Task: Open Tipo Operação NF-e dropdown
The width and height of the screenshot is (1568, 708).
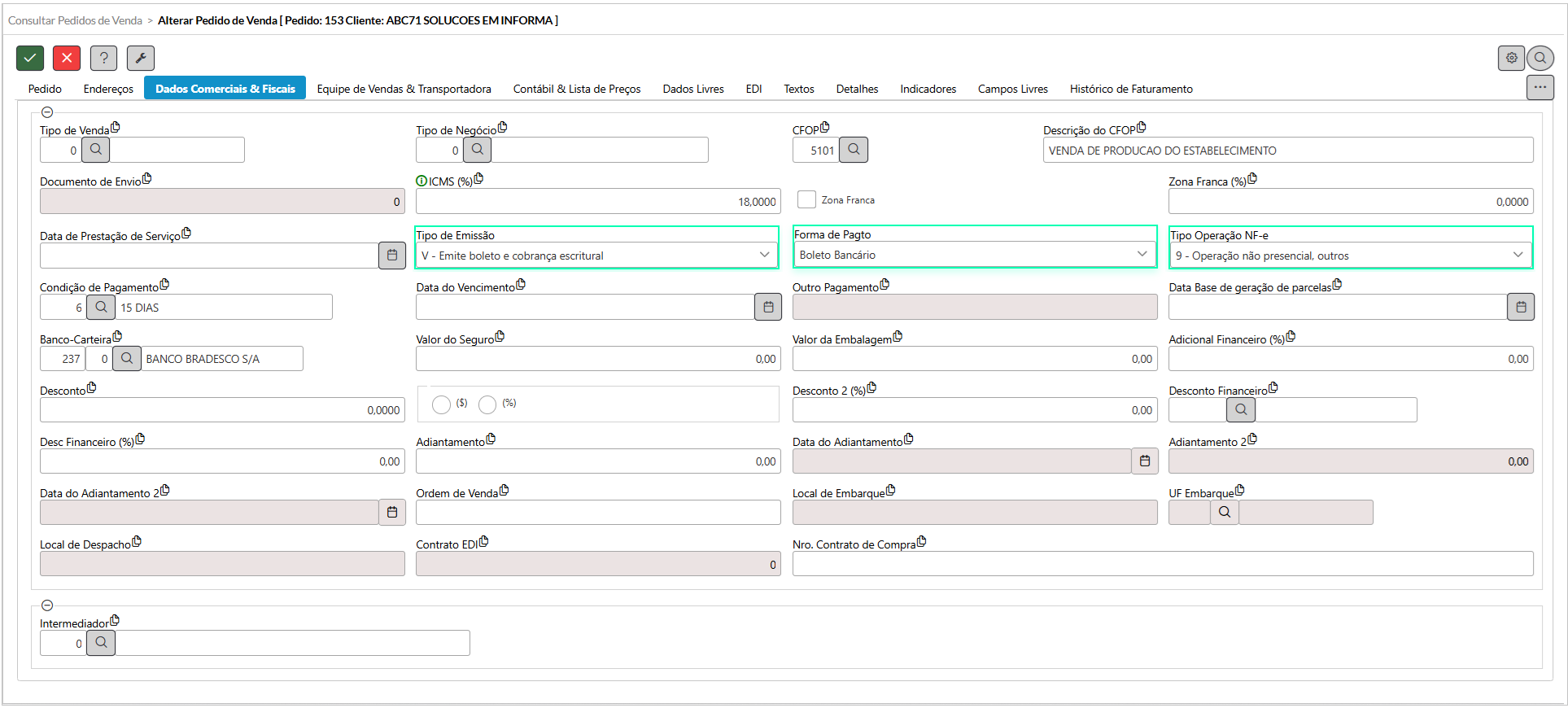Action: [1349, 256]
